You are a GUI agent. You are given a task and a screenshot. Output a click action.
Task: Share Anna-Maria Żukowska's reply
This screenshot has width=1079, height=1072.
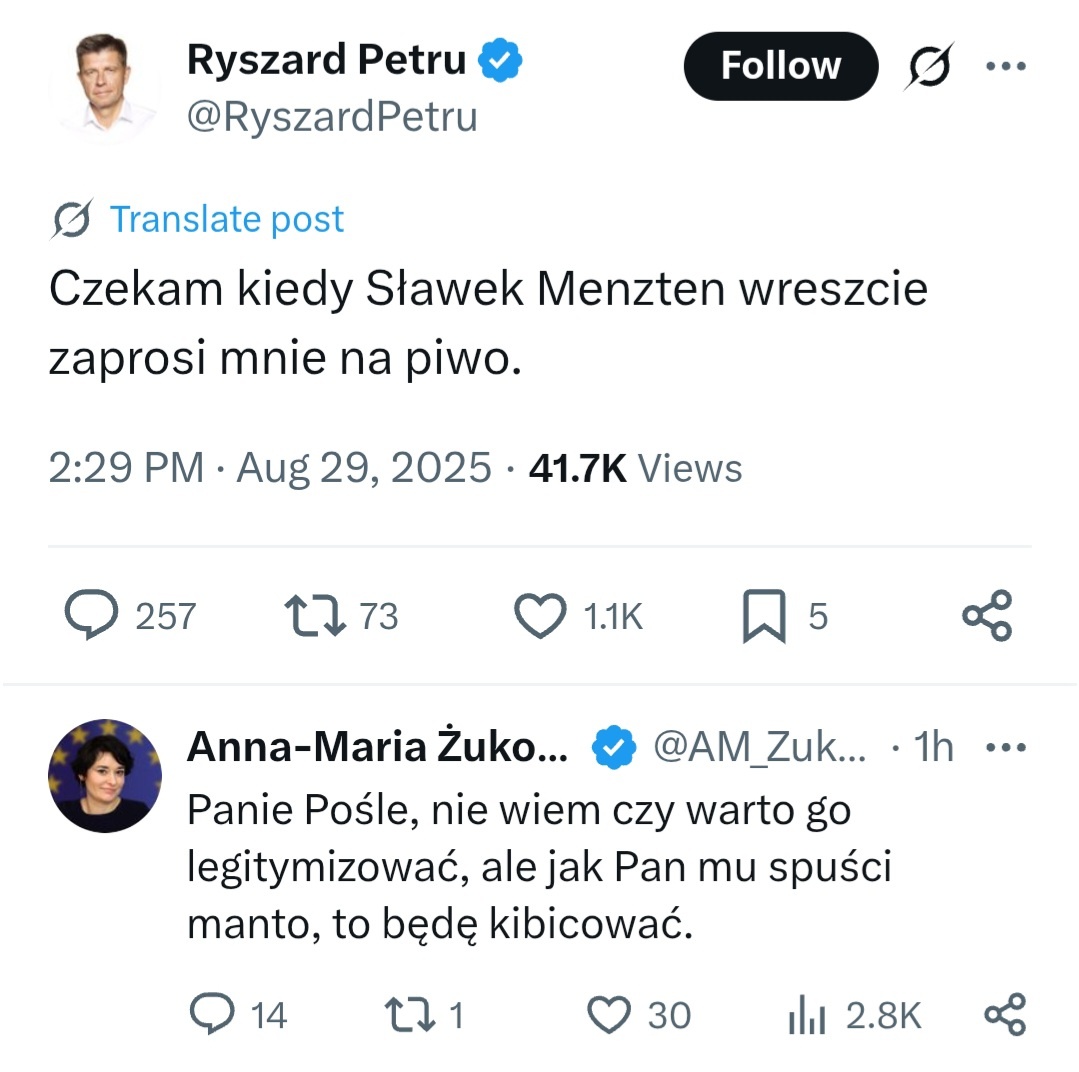click(x=1005, y=1015)
